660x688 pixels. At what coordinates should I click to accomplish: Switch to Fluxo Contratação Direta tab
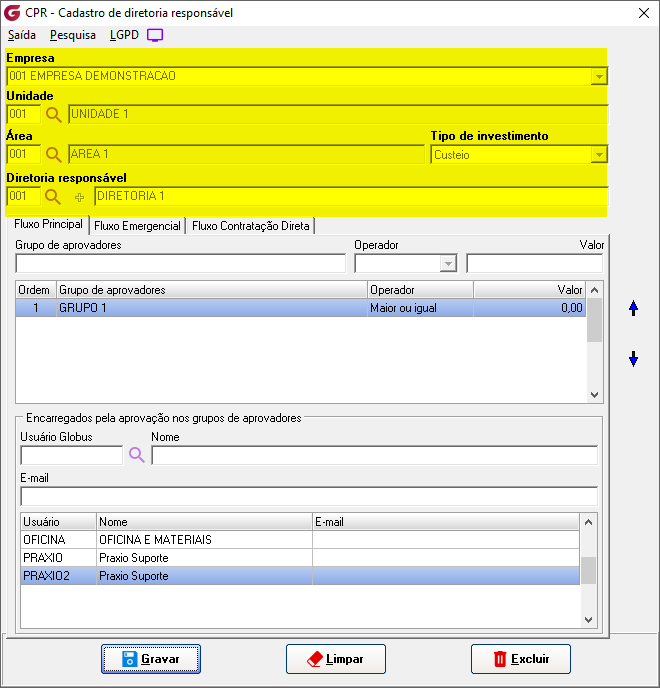pos(251,226)
